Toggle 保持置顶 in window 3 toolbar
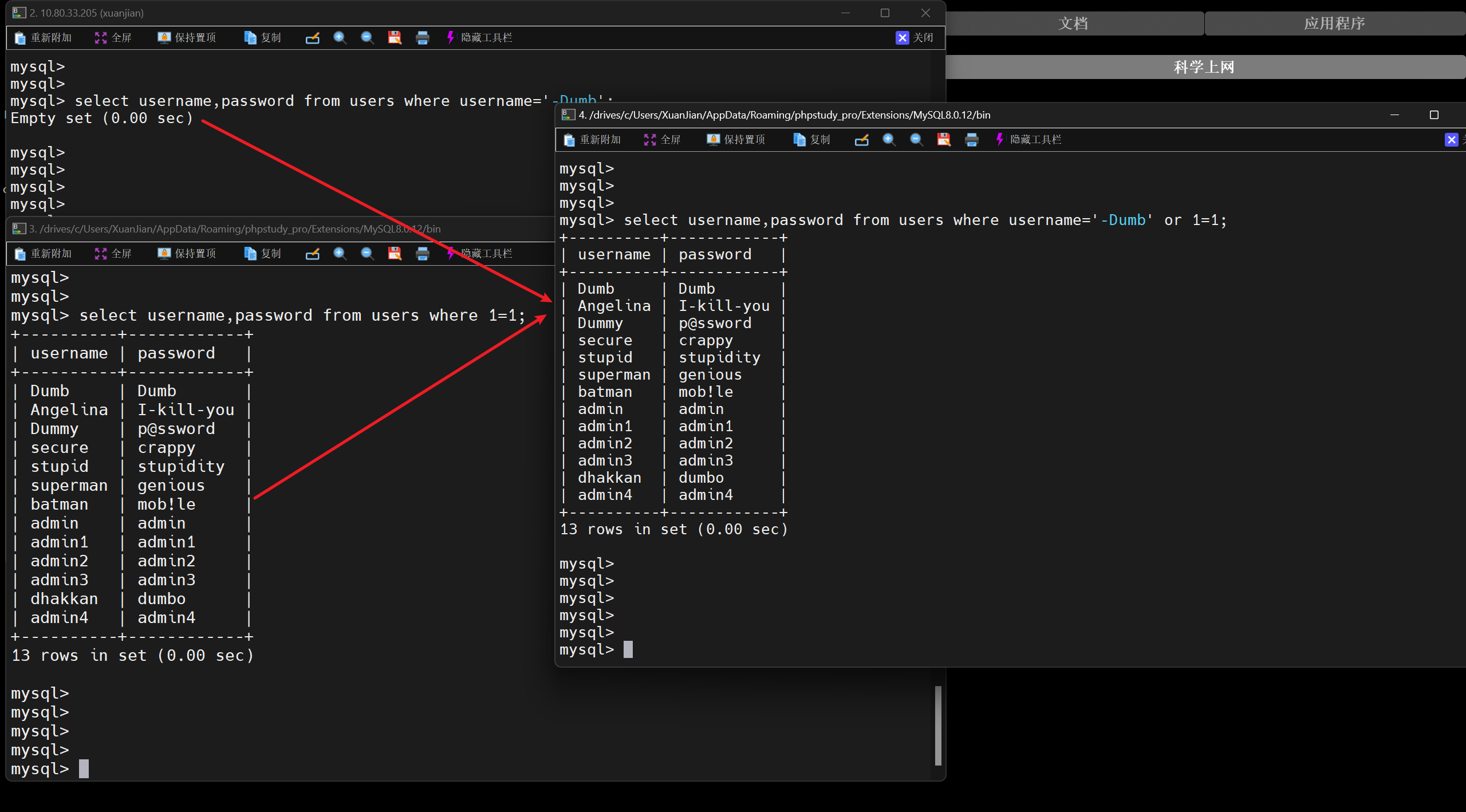The image size is (1466, 812). (x=187, y=254)
